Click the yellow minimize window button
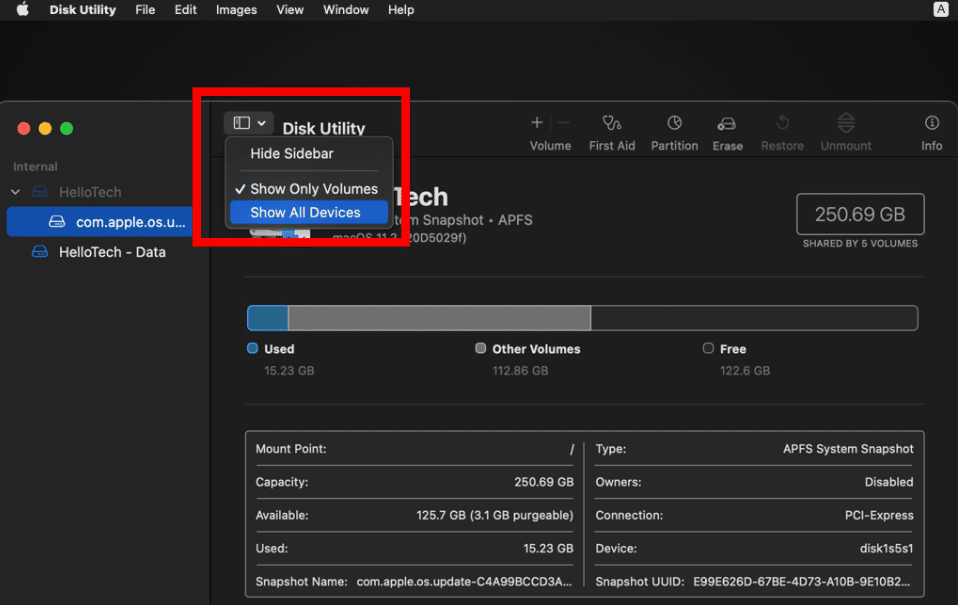Image resolution: width=958 pixels, height=605 pixels. [45, 128]
